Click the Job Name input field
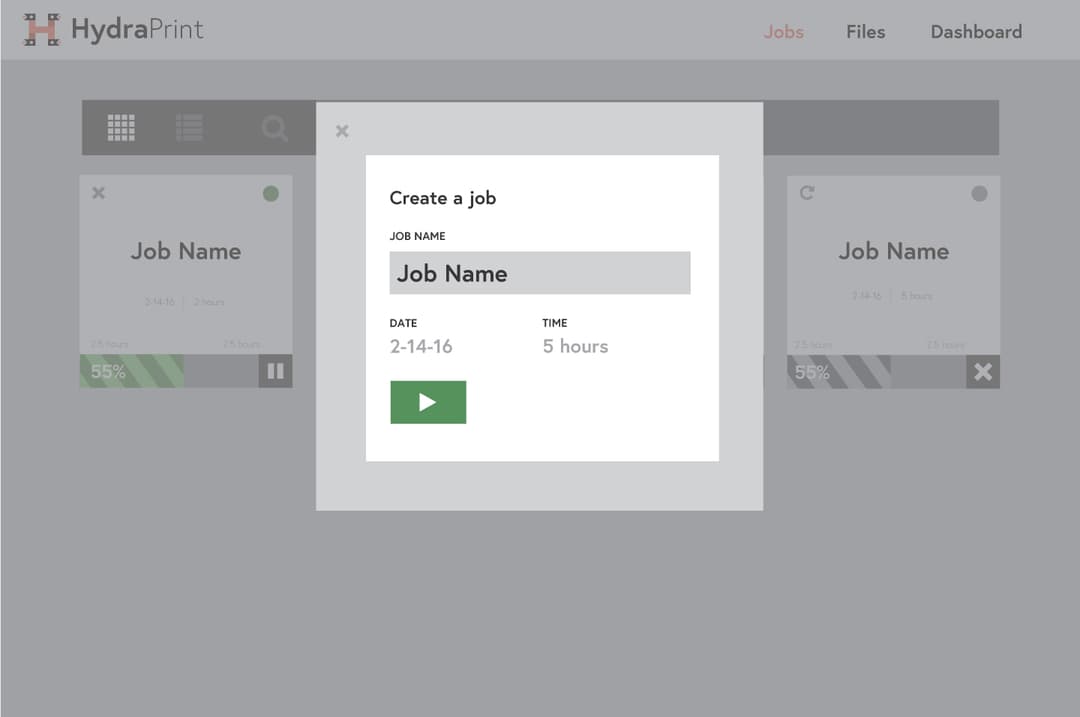The height and width of the screenshot is (717, 1080). click(539, 273)
